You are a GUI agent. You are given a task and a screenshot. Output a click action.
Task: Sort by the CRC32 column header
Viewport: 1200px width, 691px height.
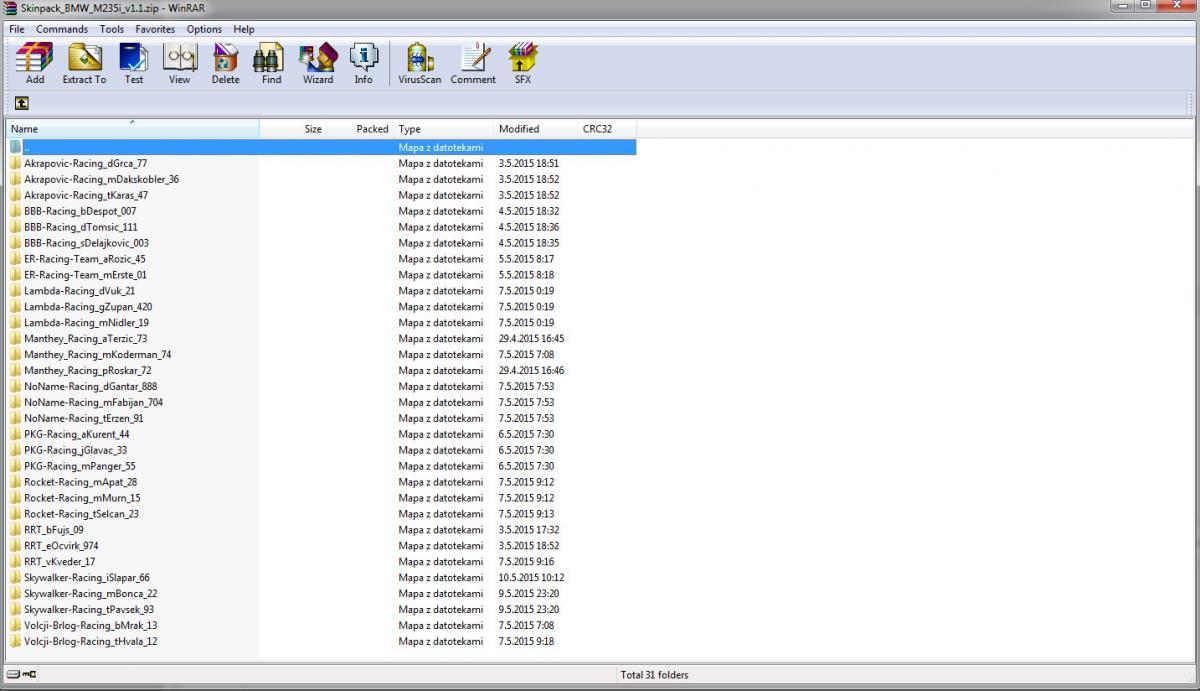[607, 129]
